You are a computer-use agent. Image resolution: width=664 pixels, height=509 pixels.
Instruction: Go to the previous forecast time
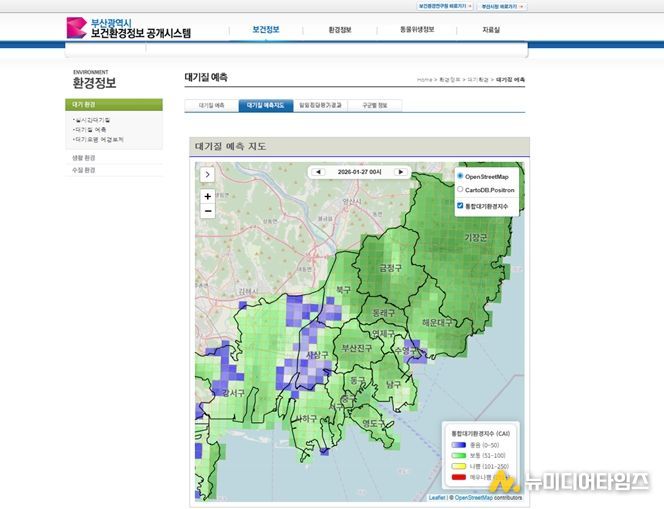[319, 172]
